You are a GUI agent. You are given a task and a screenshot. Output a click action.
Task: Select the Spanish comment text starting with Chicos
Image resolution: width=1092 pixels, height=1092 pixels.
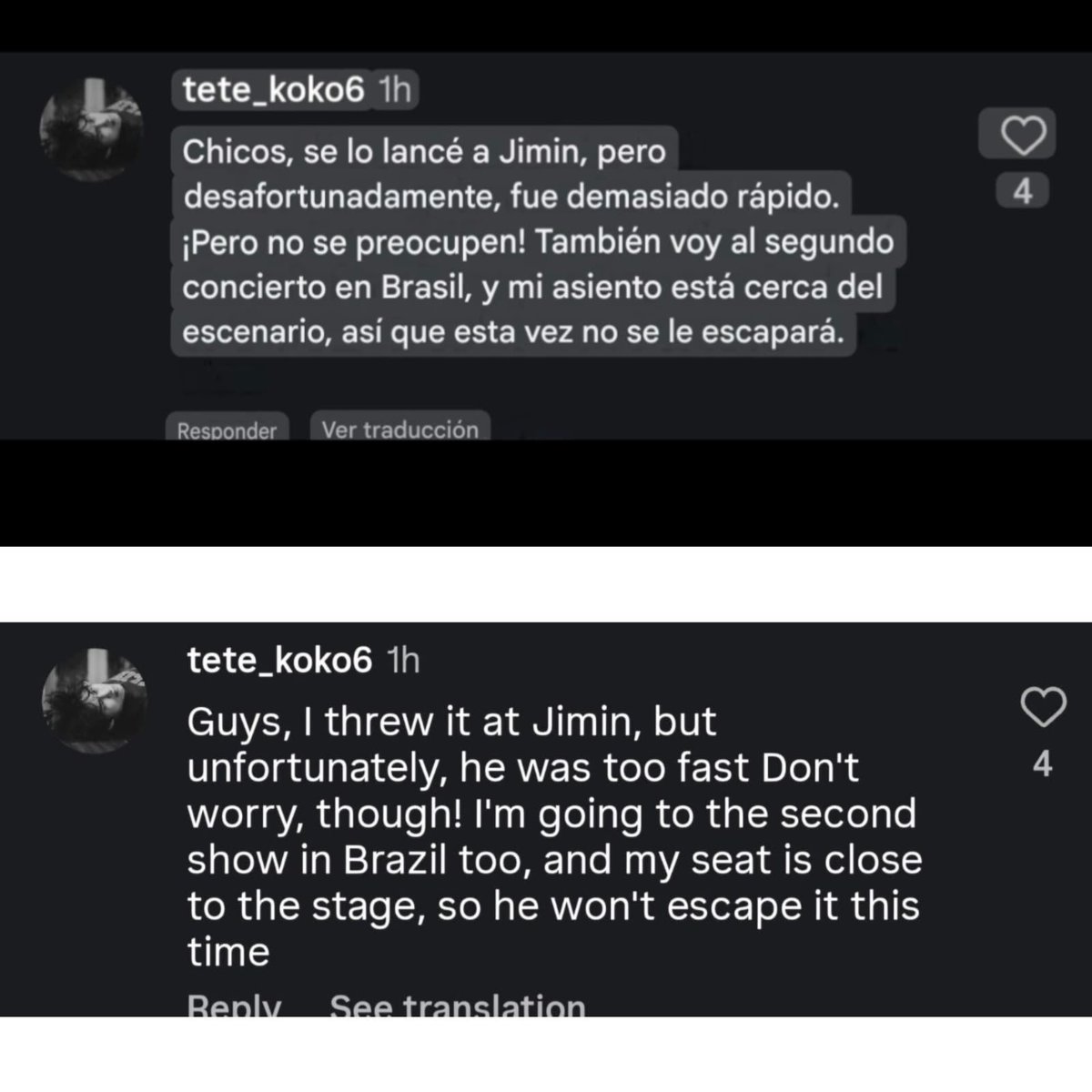539,242
